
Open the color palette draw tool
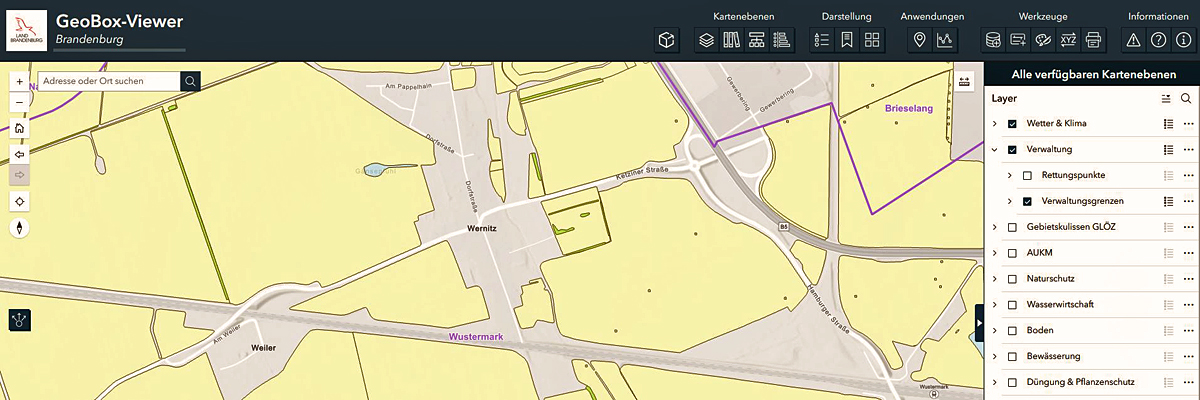click(x=1043, y=40)
